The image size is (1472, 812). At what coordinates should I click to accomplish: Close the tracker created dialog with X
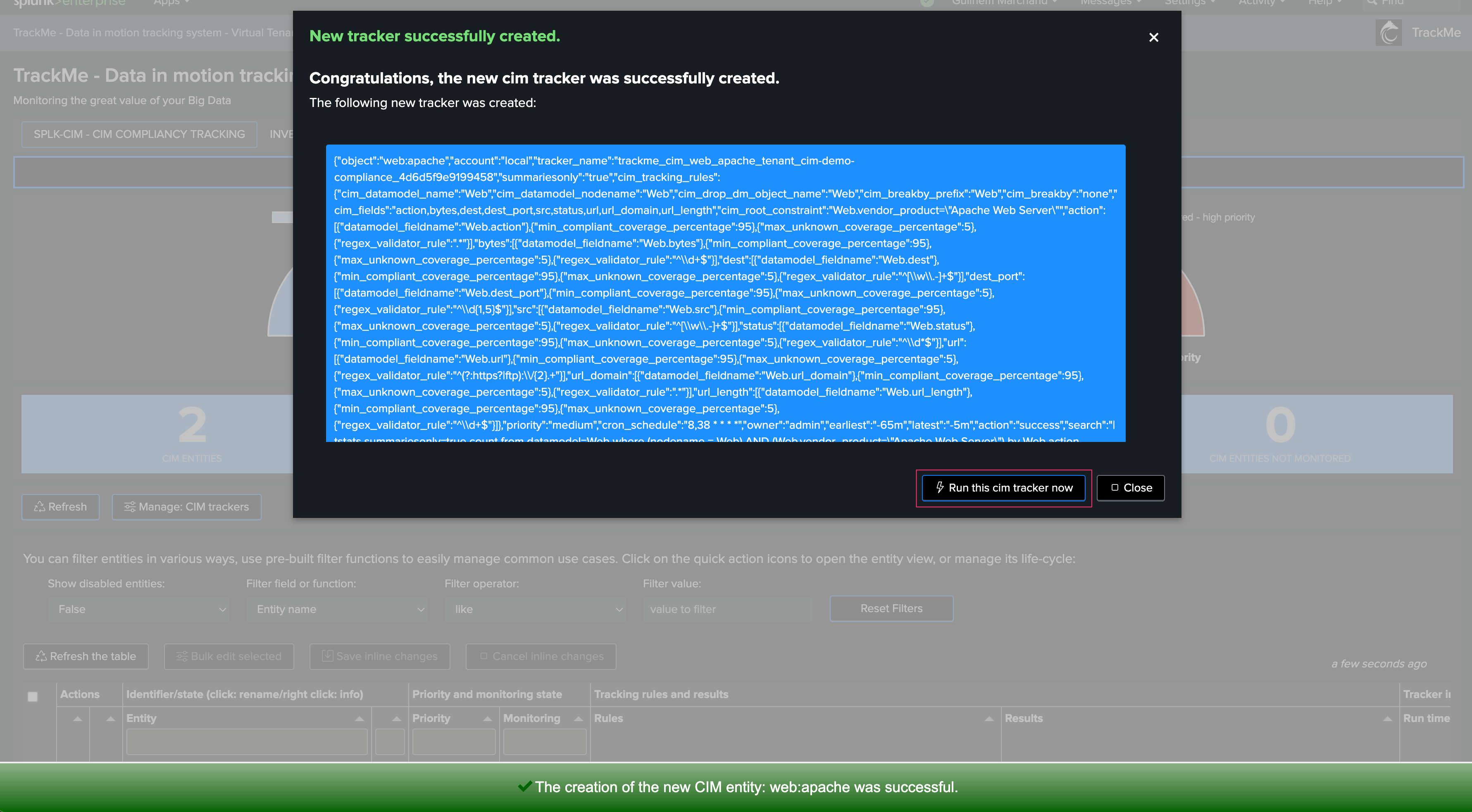point(1153,37)
